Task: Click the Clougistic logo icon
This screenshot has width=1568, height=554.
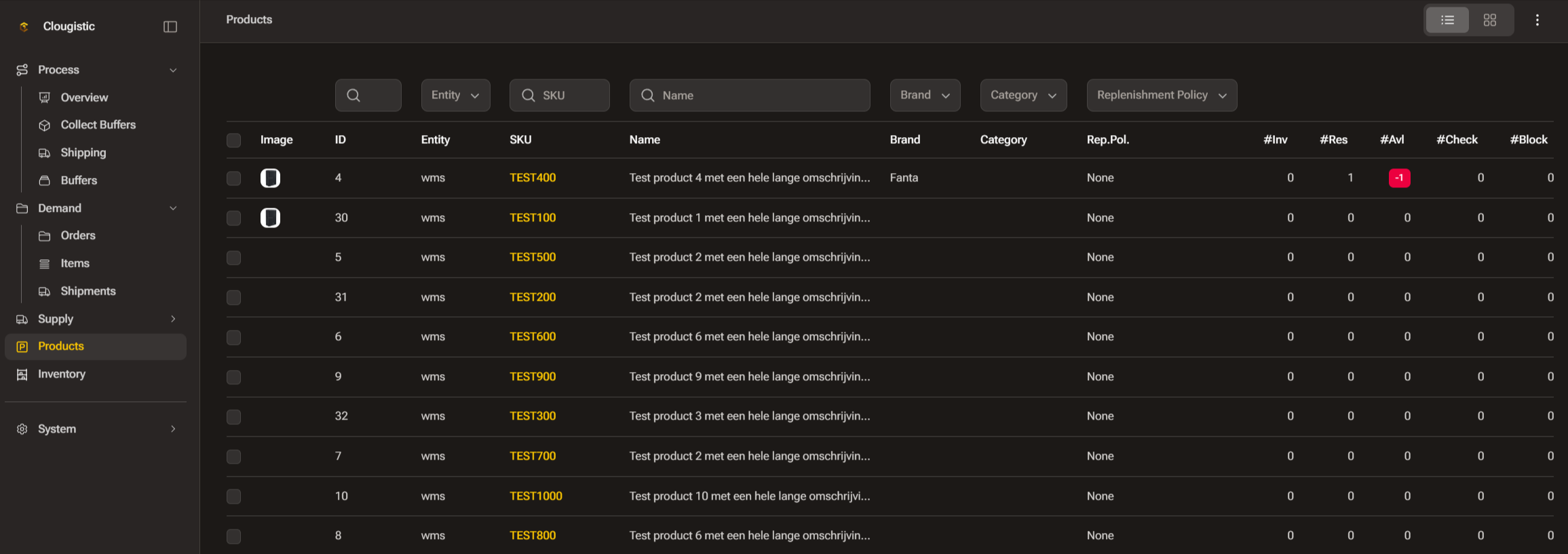Action: point(24,26)
